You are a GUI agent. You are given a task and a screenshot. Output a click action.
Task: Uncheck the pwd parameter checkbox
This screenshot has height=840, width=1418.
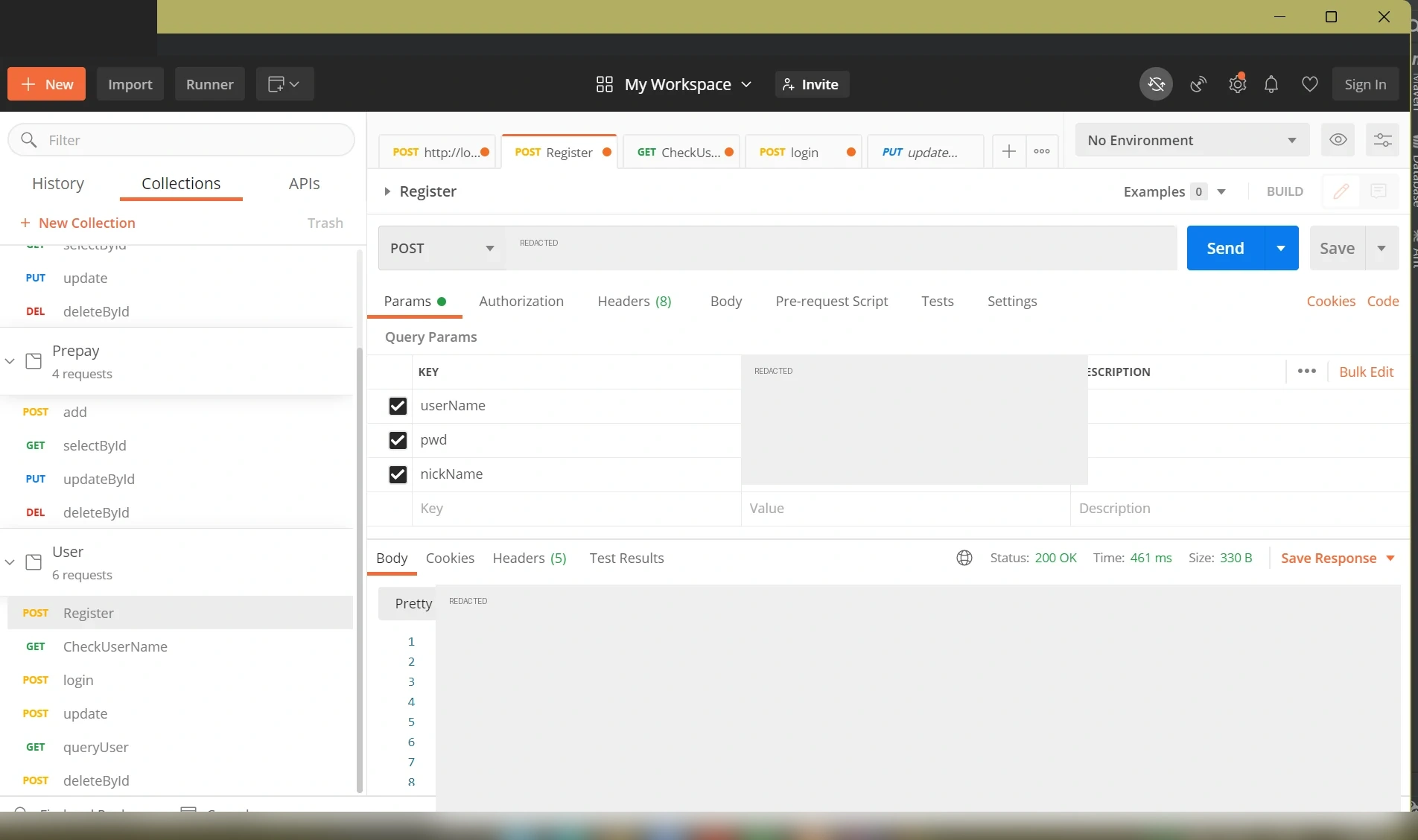pos(398,440)
